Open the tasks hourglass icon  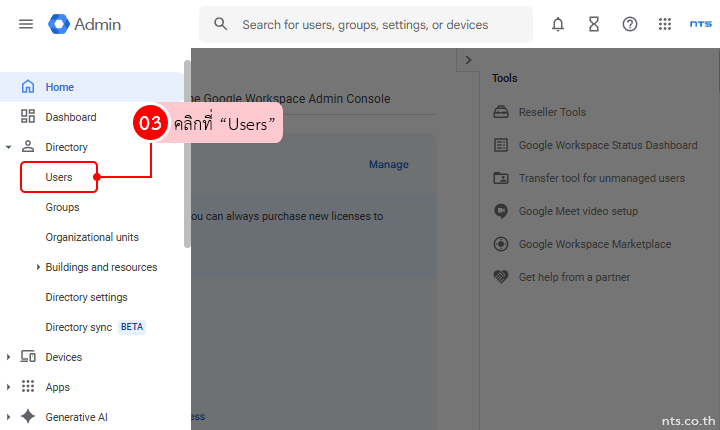coord(593,24)
